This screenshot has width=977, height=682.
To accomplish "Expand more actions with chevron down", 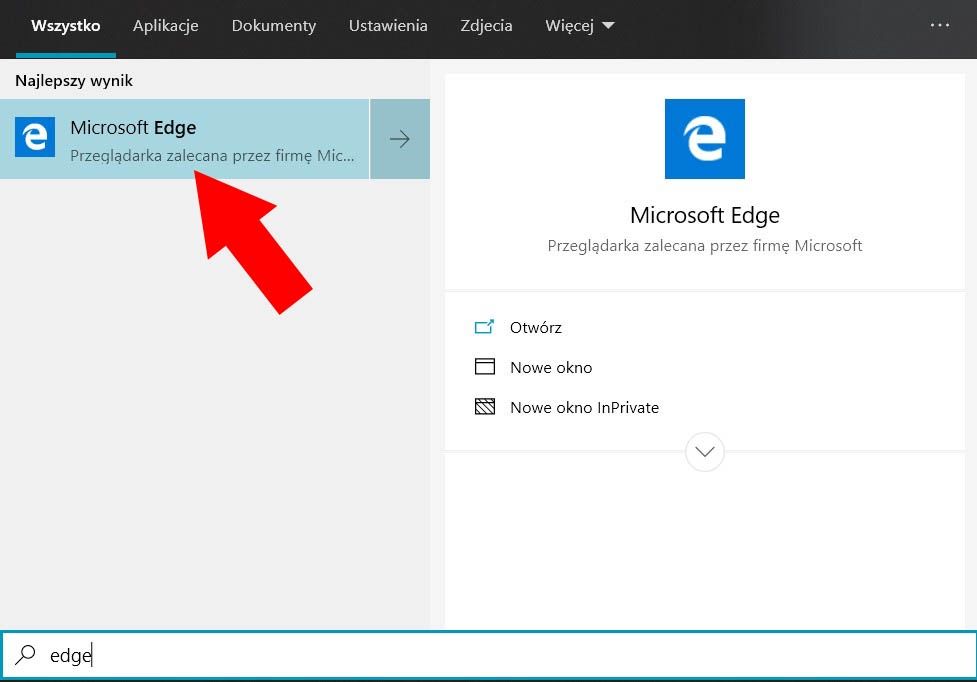I will tap(705, 452).
